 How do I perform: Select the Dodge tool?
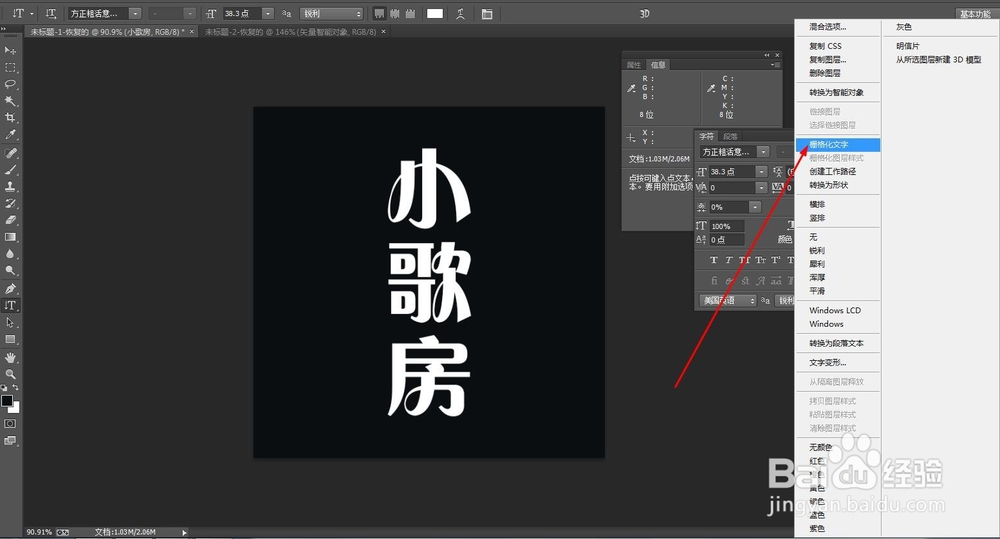pos(10,270)
